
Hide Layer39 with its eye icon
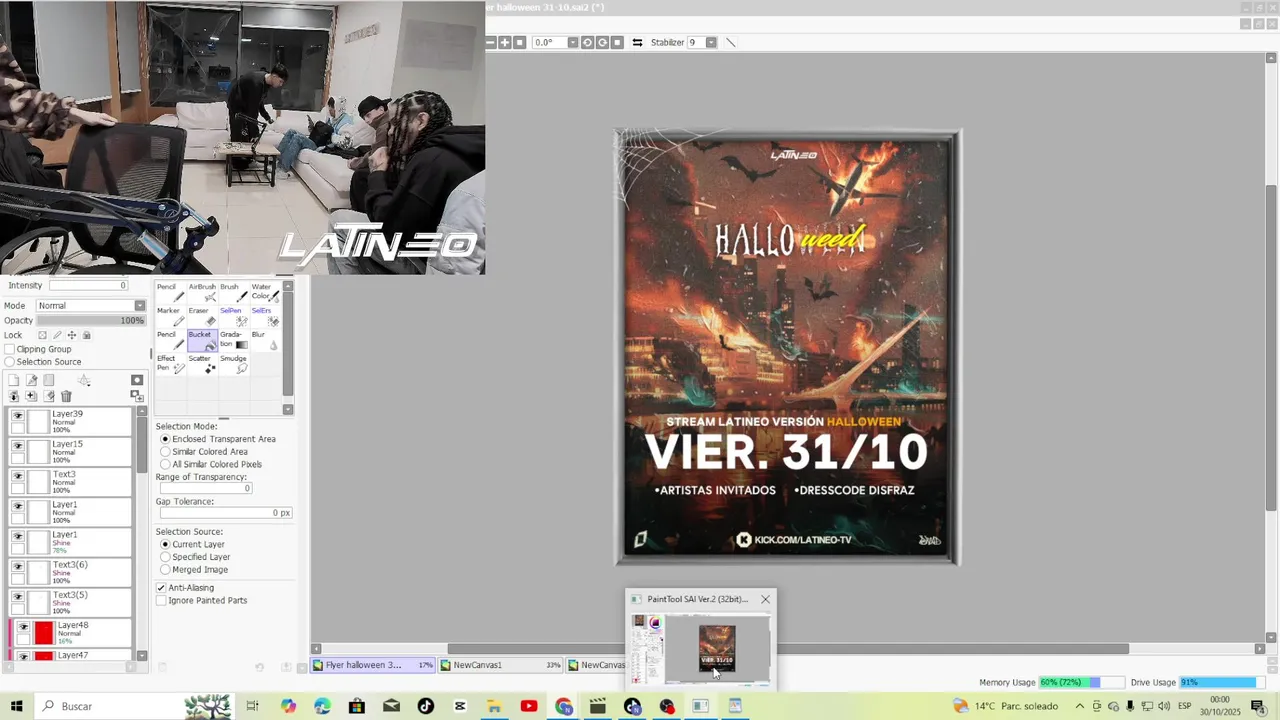pyautogui.click(x=17, y=416)
